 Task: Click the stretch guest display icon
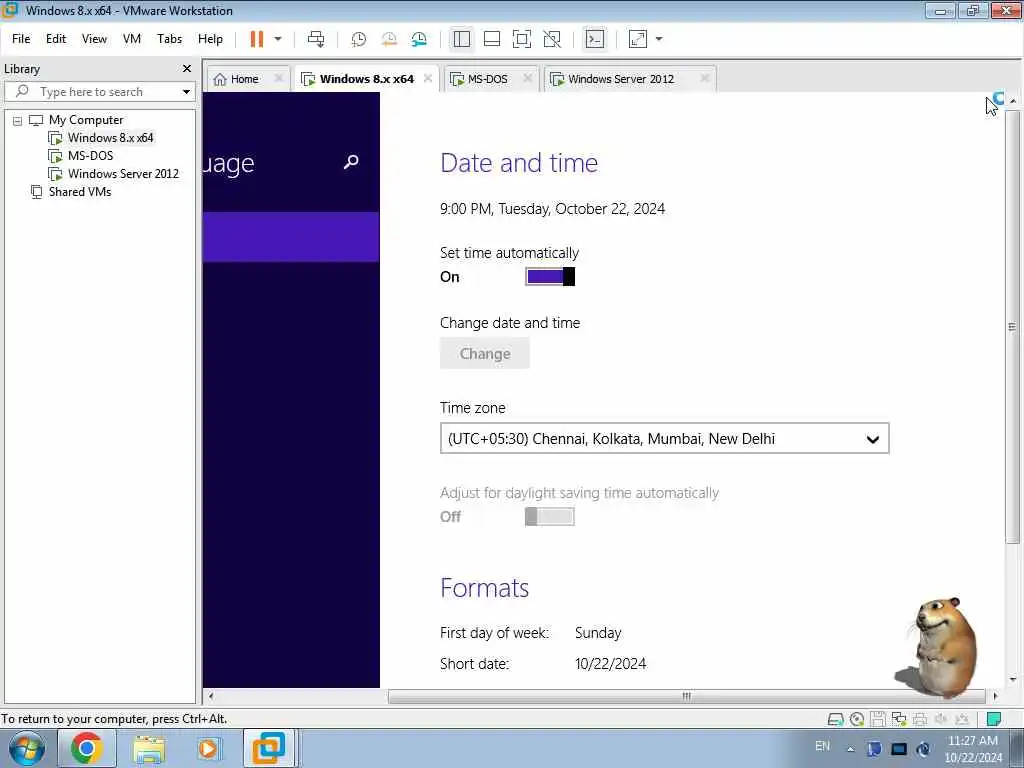(x=637, y=39)
